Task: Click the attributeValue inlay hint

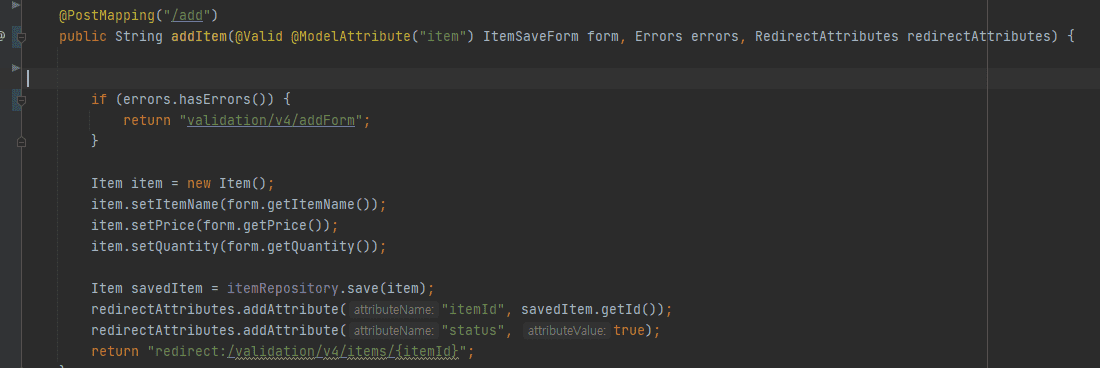Action: tap(567, 330)
